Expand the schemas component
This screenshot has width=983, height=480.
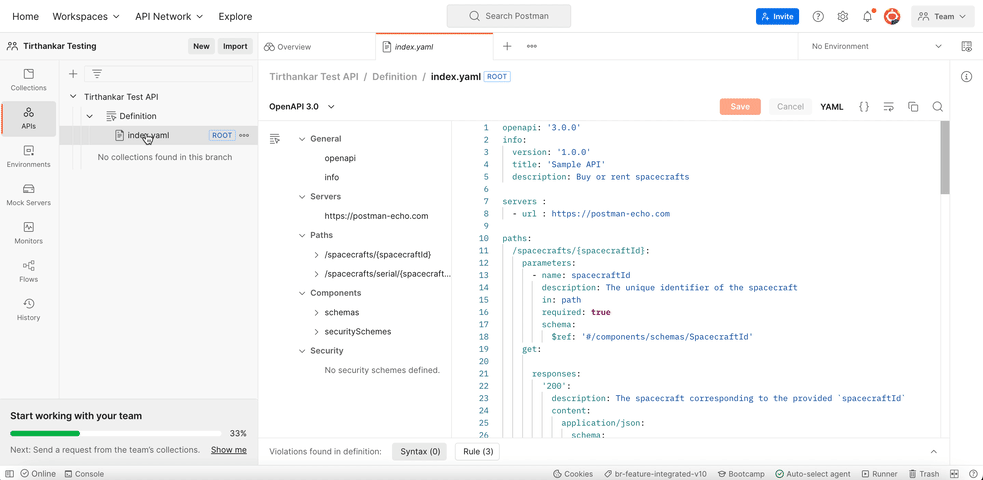click(316, 312)
